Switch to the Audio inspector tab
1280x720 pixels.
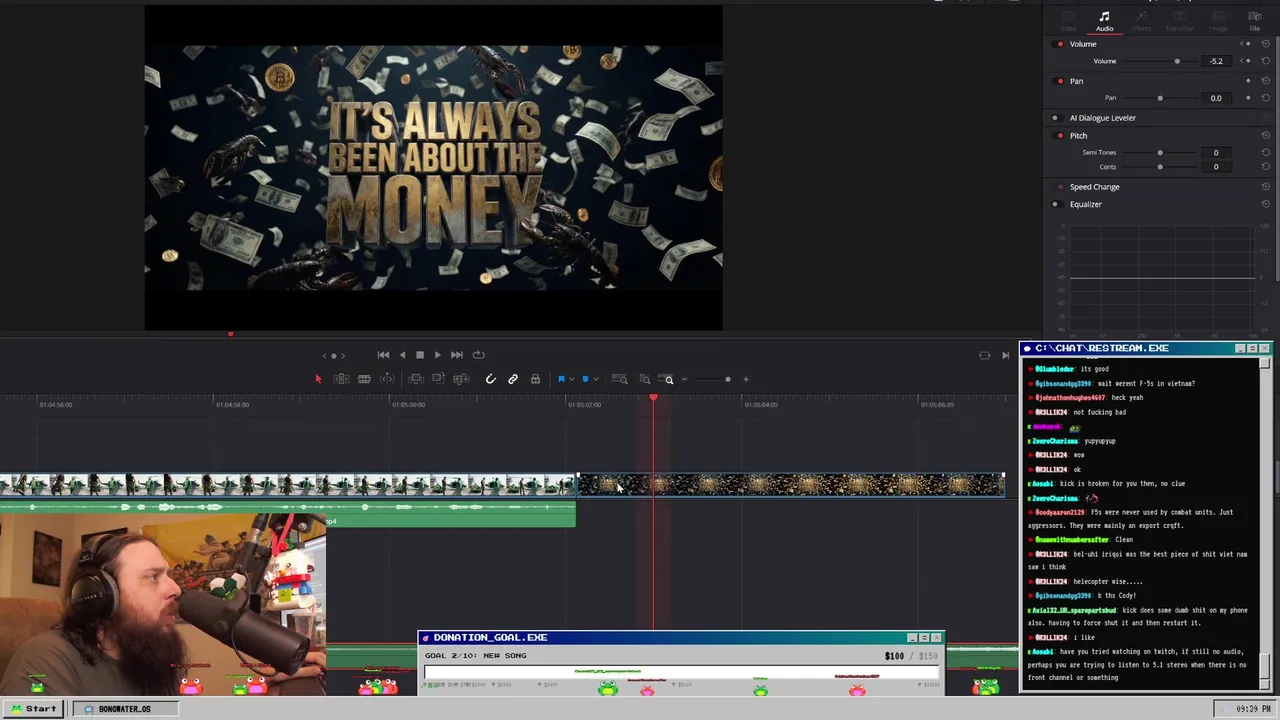(1104, 21)
